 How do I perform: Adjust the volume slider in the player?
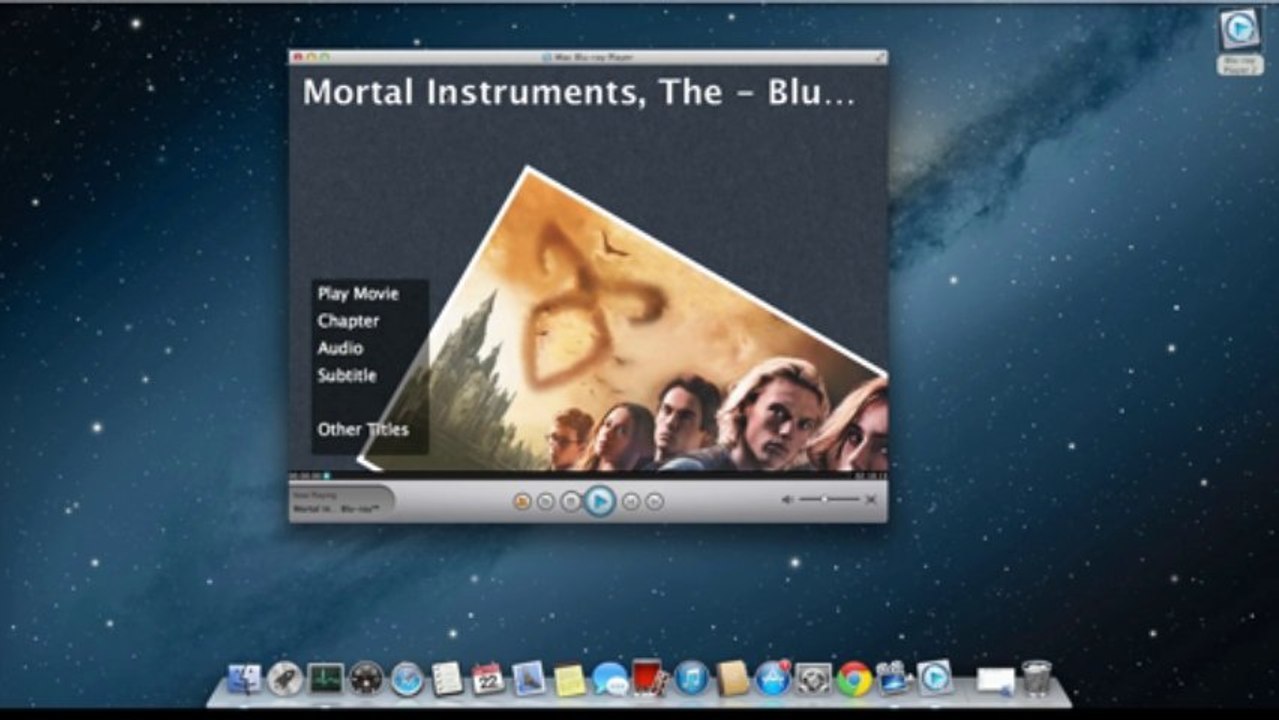pos(829,499)
